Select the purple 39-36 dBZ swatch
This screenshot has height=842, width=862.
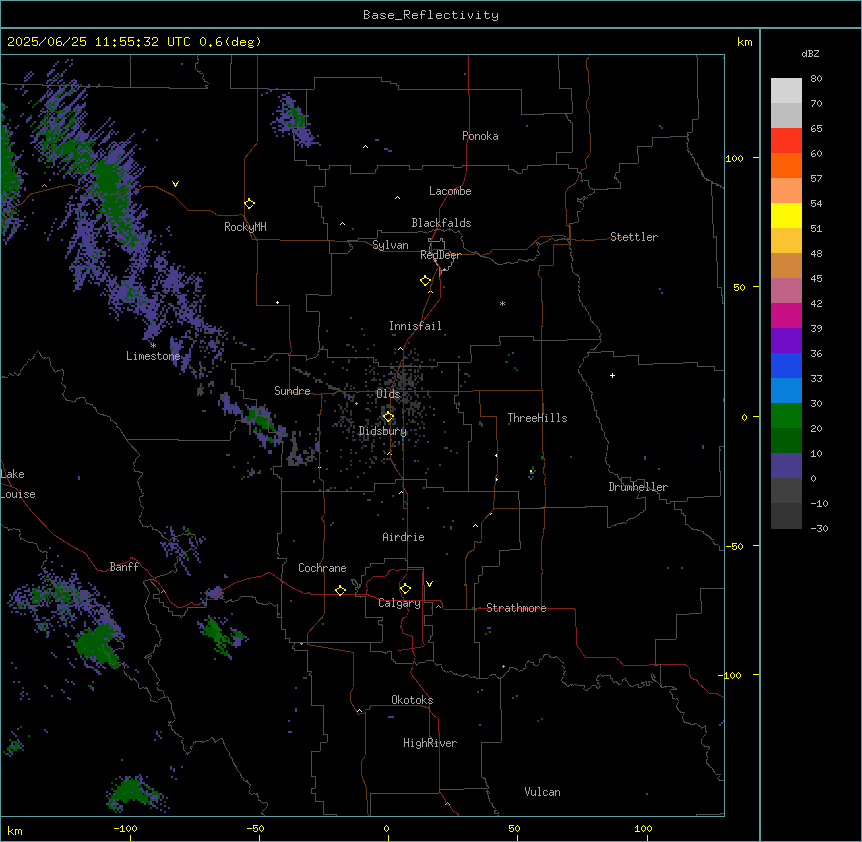point(786,340)
